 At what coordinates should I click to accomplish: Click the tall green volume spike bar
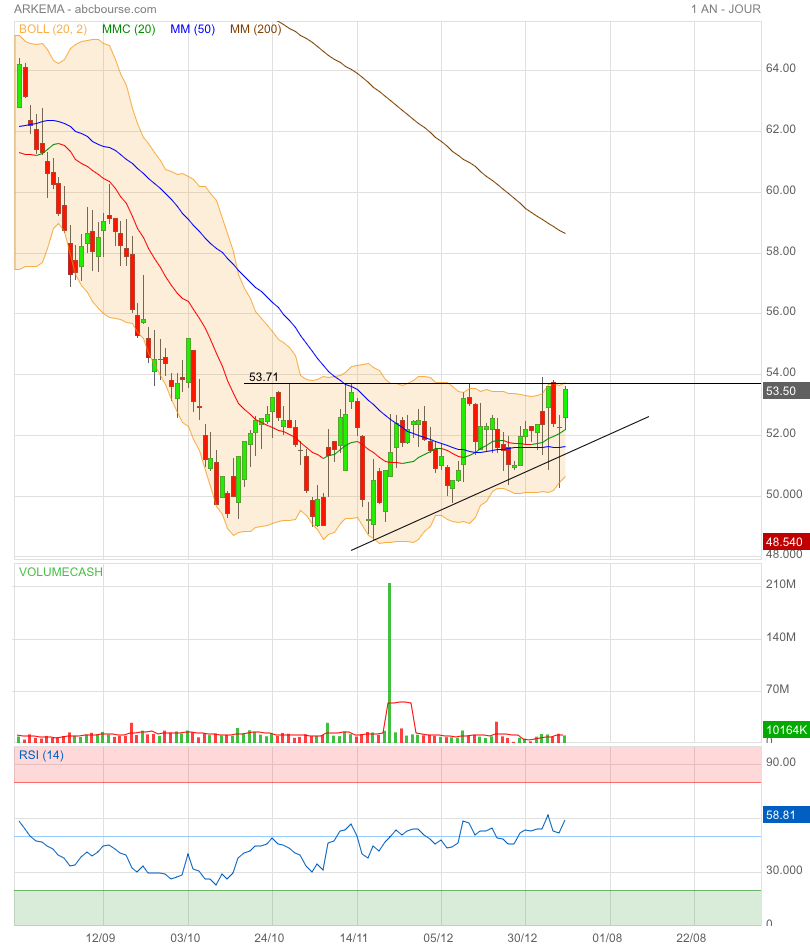click(389, 660)
